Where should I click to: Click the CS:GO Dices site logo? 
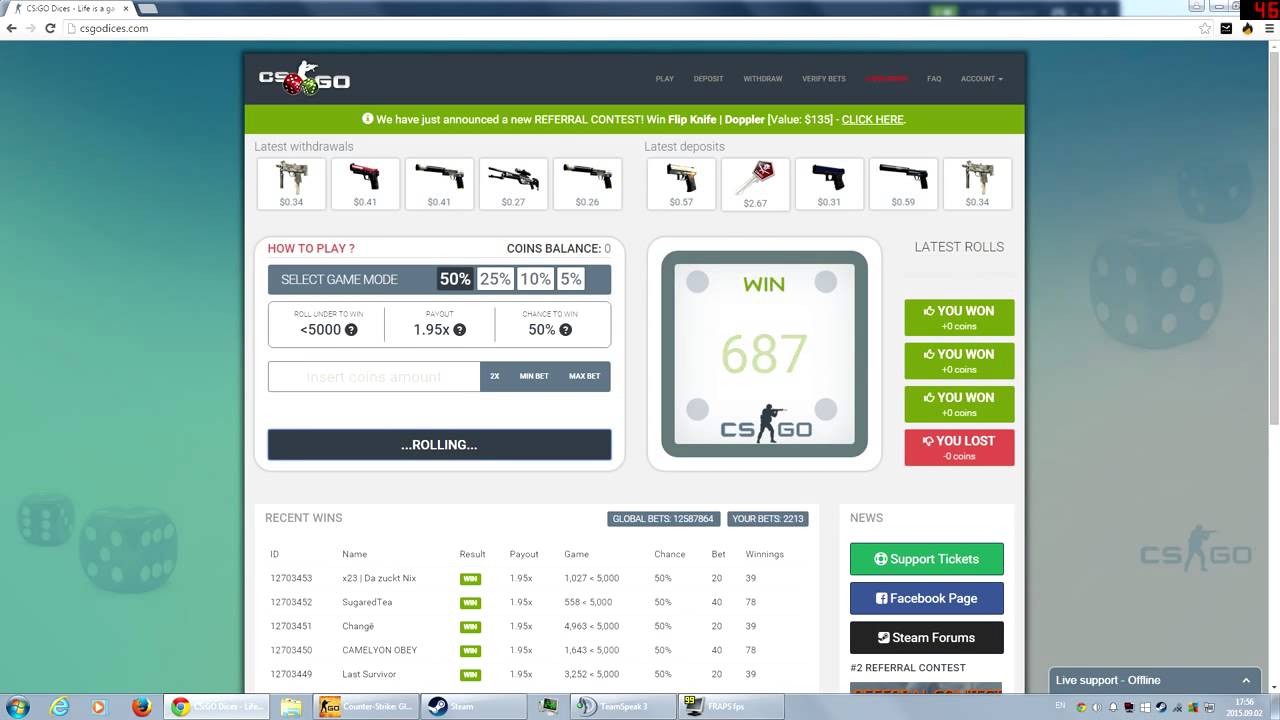[304, 79]
